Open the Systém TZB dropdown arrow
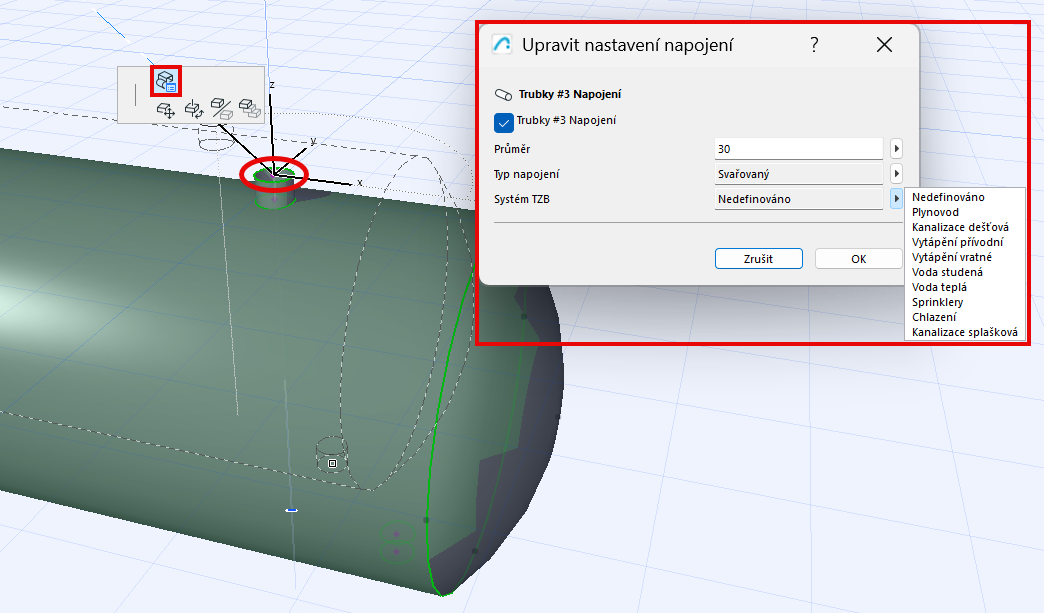 tap(896, 198)
